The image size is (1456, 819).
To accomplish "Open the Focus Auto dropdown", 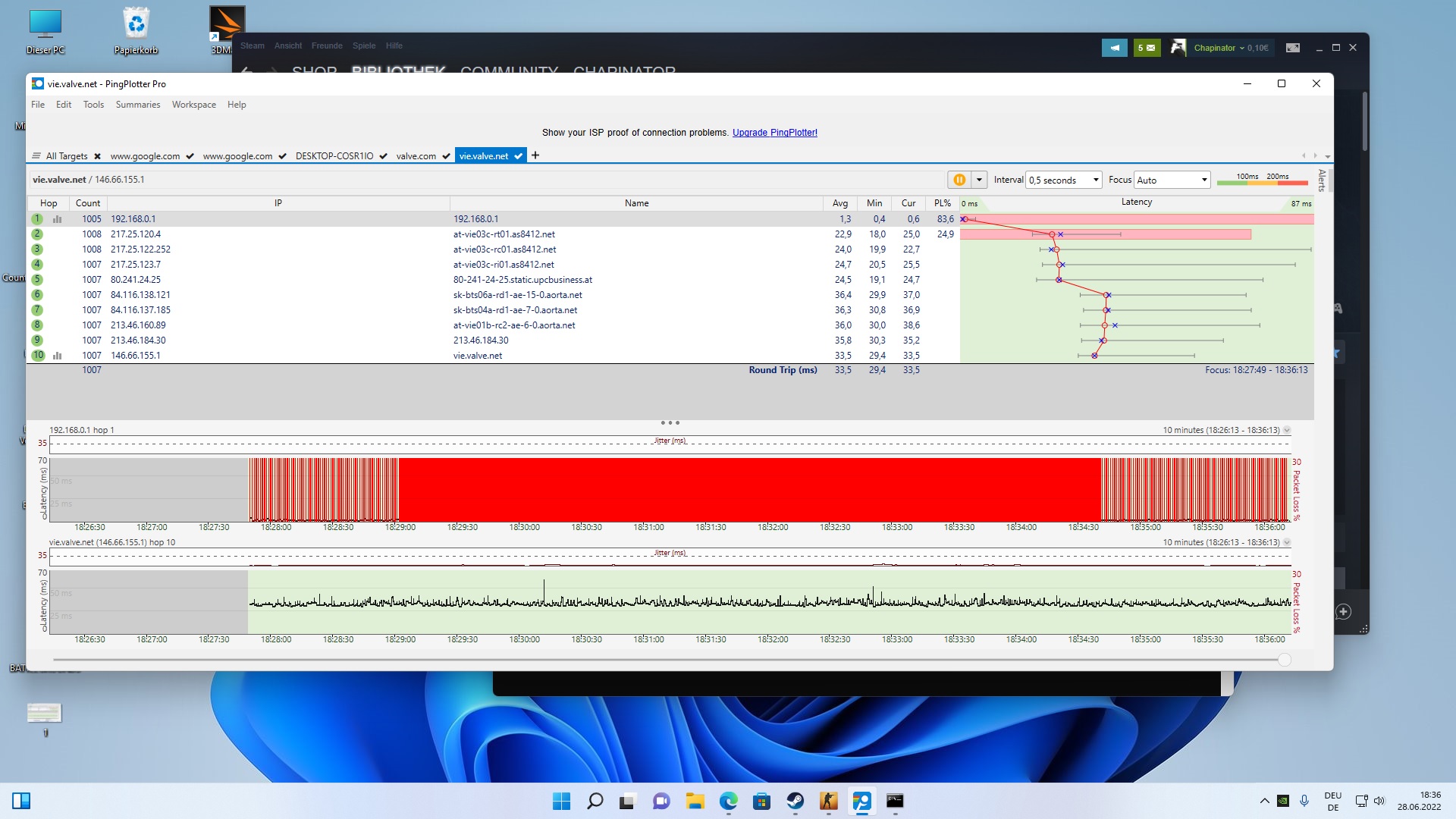I will (x=1172, y=180).
